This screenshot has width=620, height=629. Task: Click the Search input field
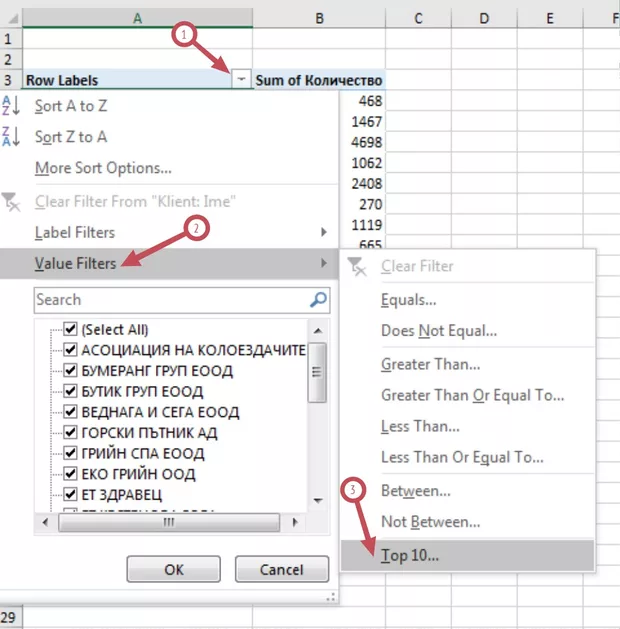coord(182,300)
